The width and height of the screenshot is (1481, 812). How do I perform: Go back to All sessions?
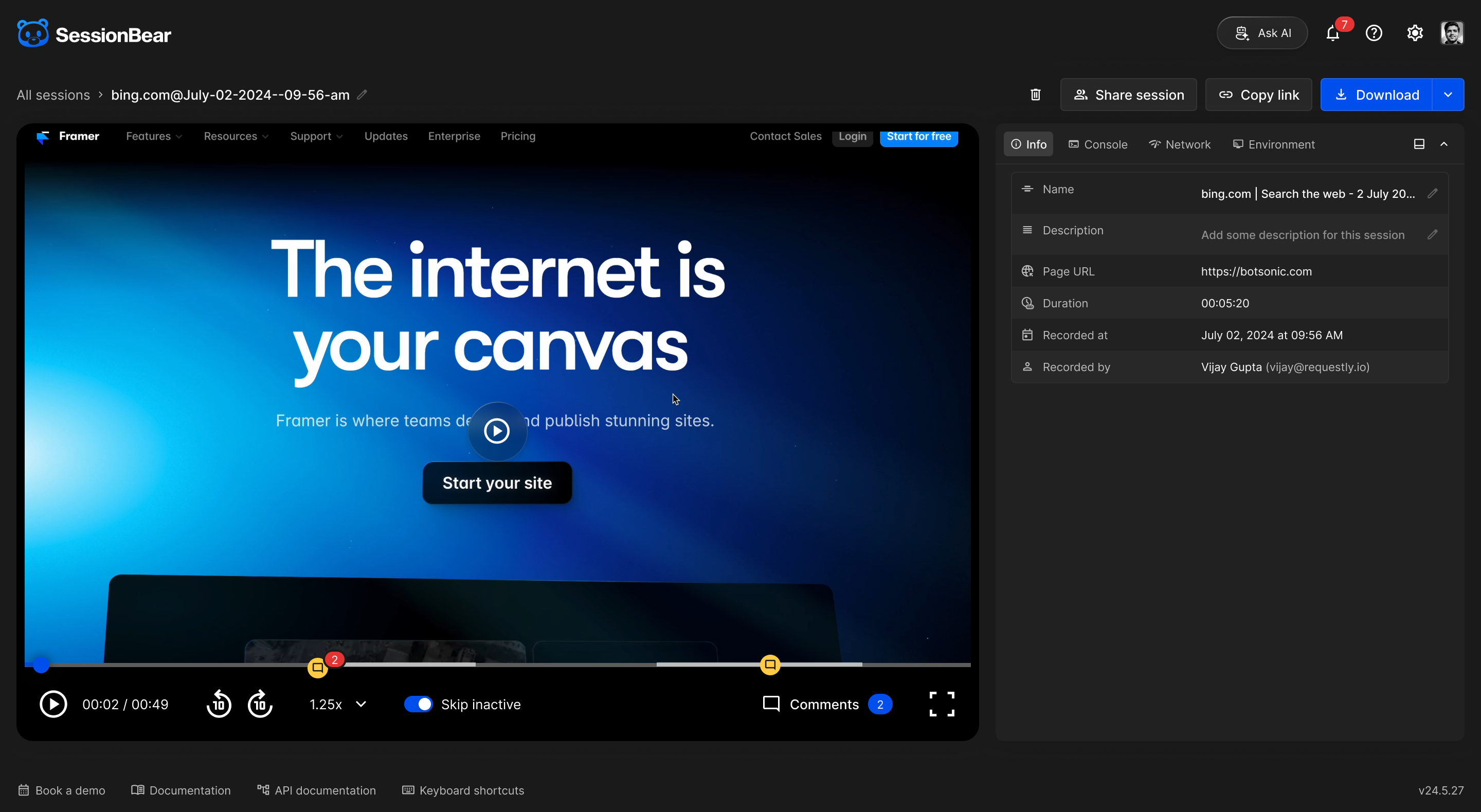[x=53, y=95]
